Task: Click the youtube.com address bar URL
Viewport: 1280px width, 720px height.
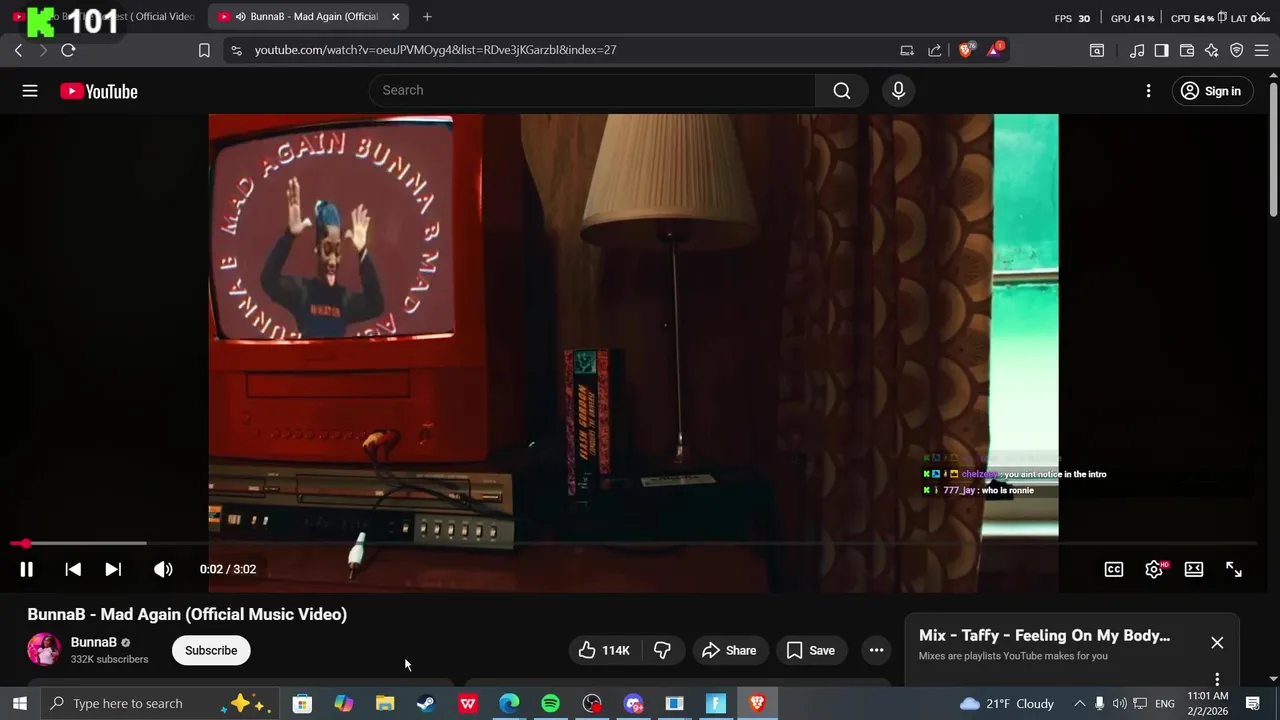Action: pyautogui.click(x=435, y=50)
